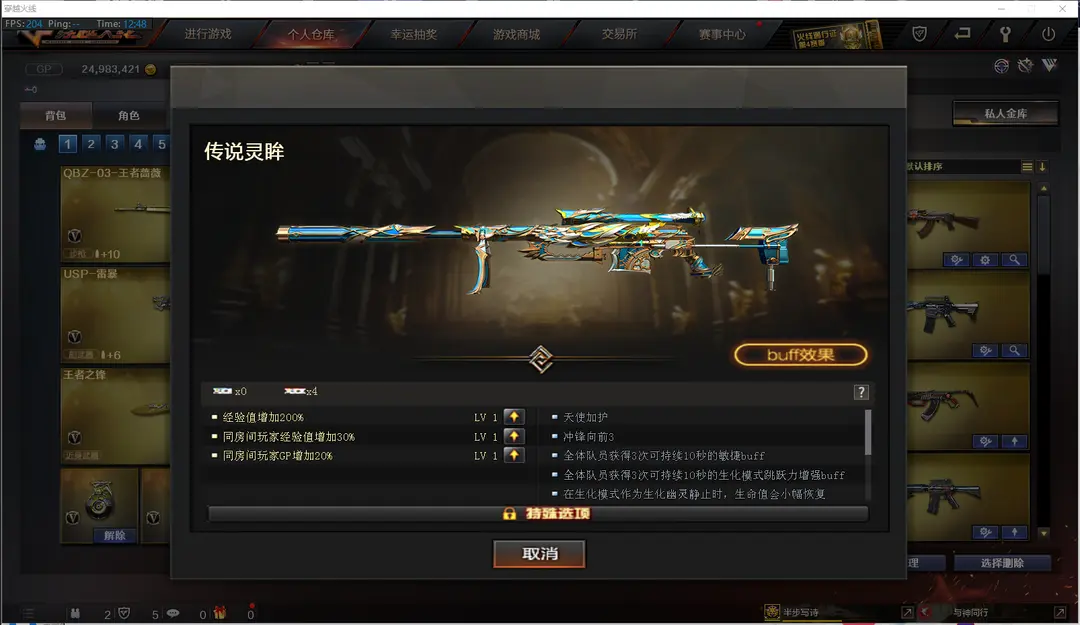This screenshot has width=1080, height=625.
Task: Click the 取消 button
Action: (x=539, y=554)
